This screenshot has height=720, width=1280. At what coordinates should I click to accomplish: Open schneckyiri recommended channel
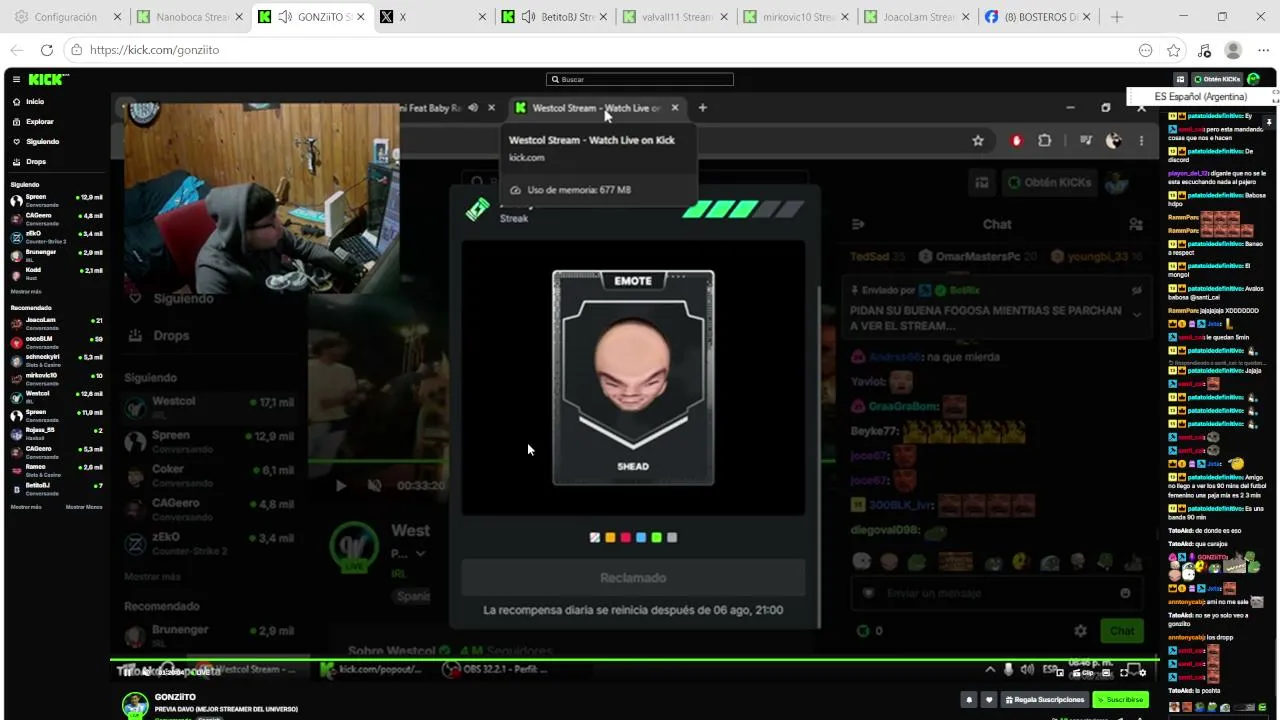[57, 359]
